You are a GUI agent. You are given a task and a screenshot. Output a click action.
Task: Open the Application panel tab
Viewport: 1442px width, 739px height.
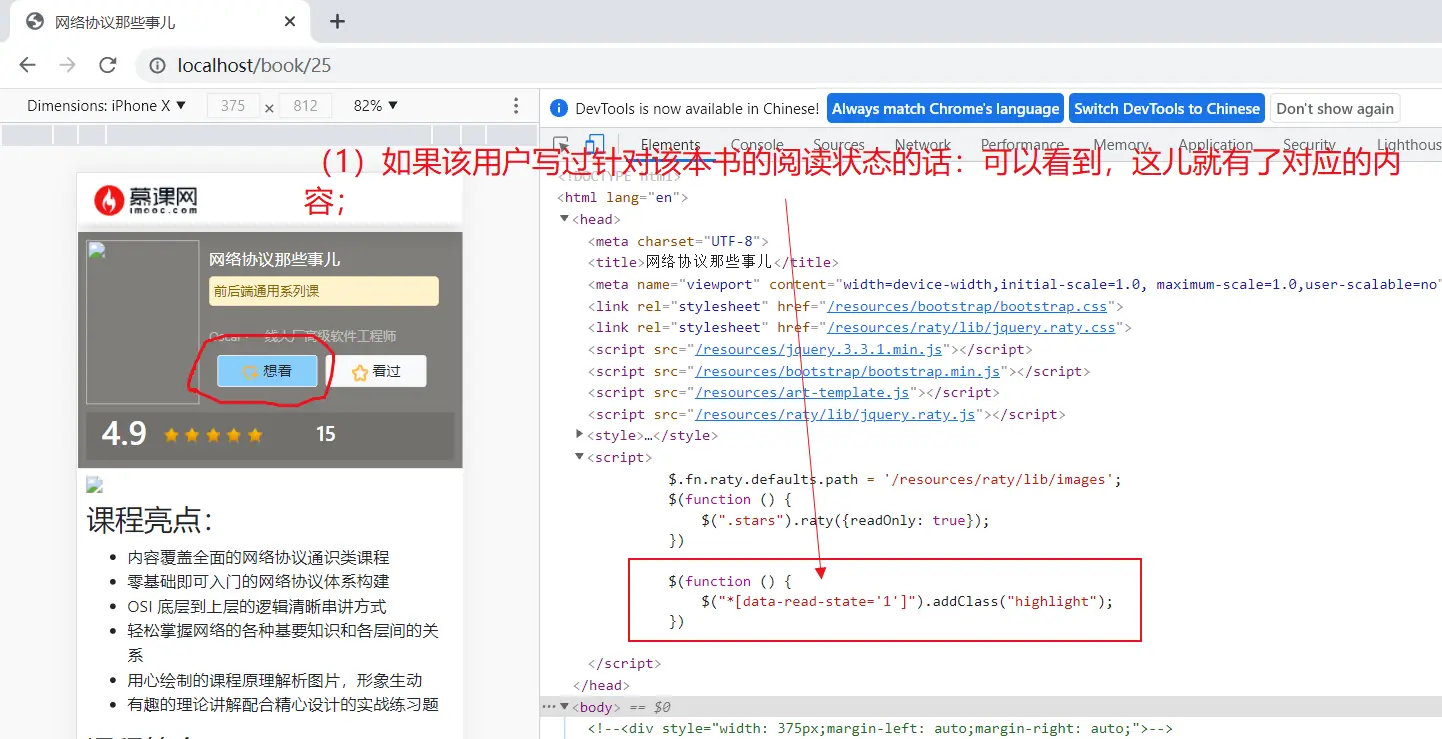1216,145
